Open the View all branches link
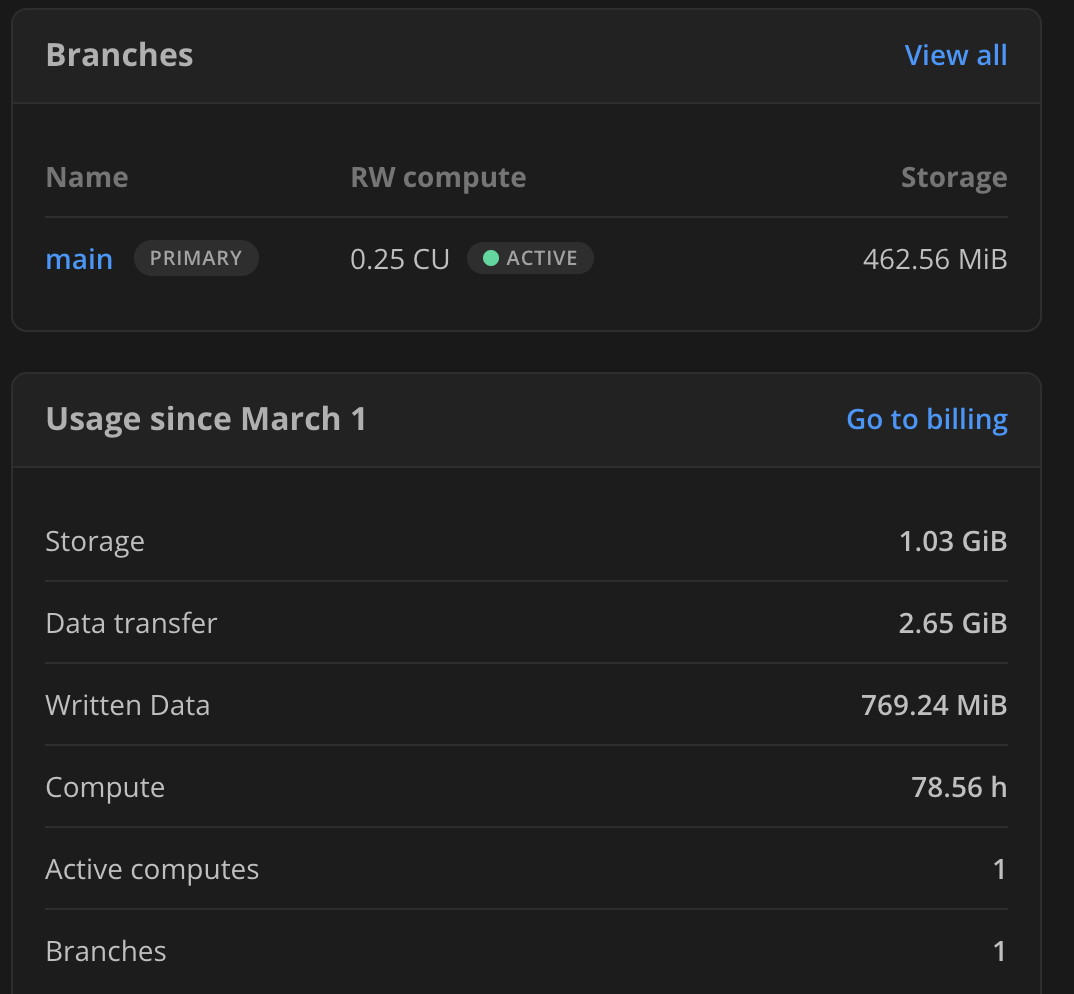 [955, 55]
